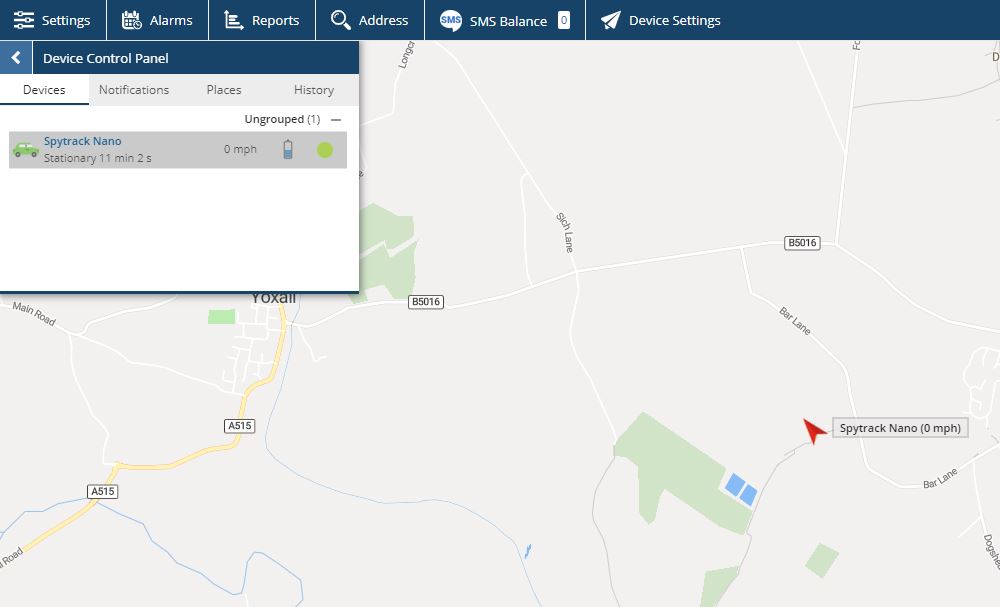Viewport: 1000px width, 607px height.
Task: Collapse panel with back chevron
Action: pos(16,58)
